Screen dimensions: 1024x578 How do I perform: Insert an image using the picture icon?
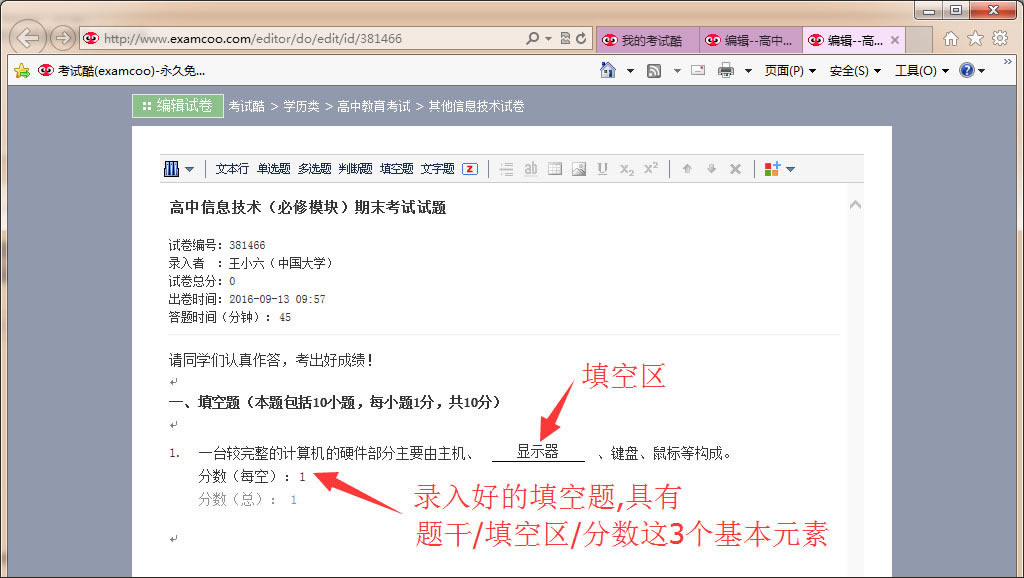pos(578,168)
